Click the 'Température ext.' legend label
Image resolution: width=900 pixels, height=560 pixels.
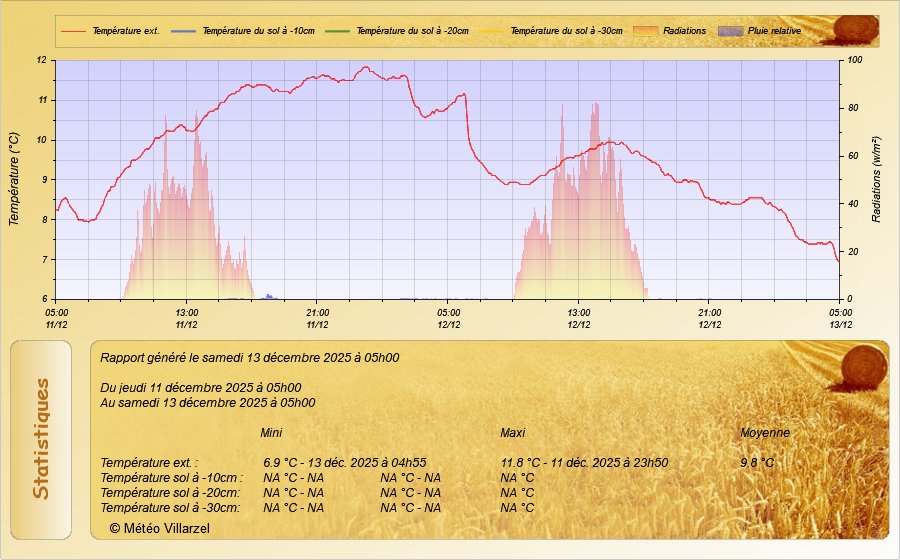click(x=126, y=31)
